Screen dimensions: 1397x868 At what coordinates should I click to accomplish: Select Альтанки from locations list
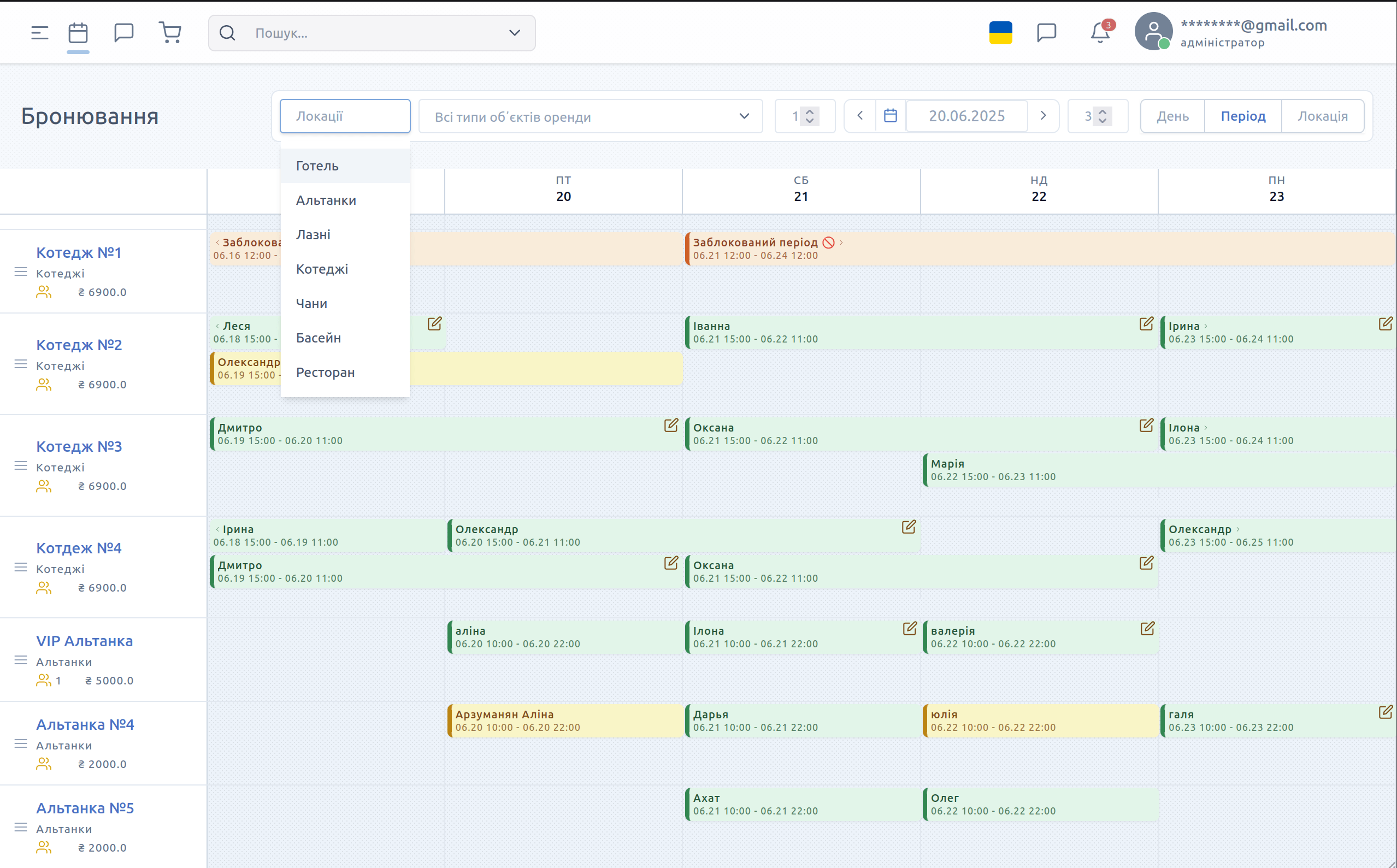tap(345, 200)
